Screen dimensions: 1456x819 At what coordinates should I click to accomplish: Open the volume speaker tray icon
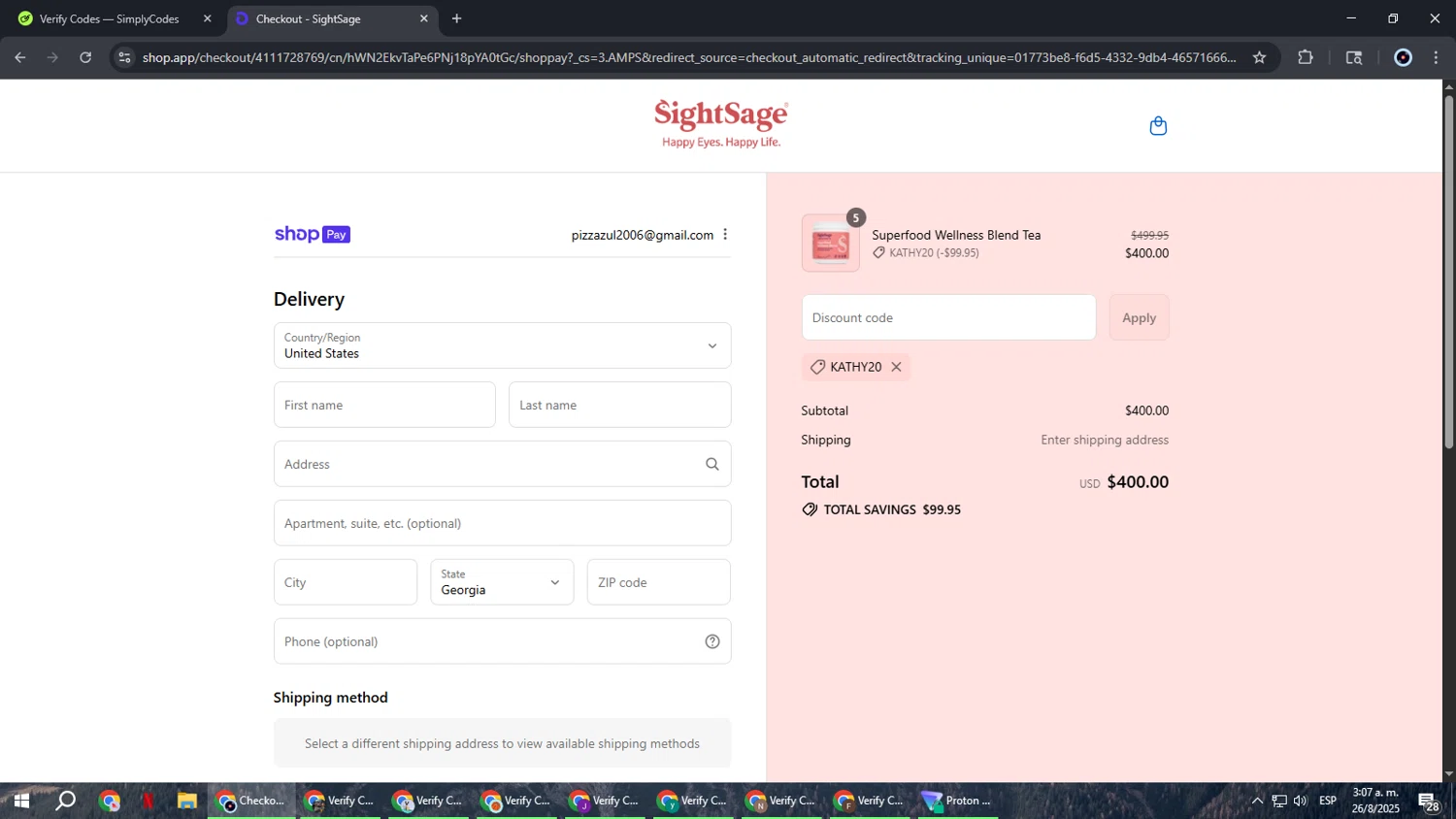click(x=1301, y=801)
